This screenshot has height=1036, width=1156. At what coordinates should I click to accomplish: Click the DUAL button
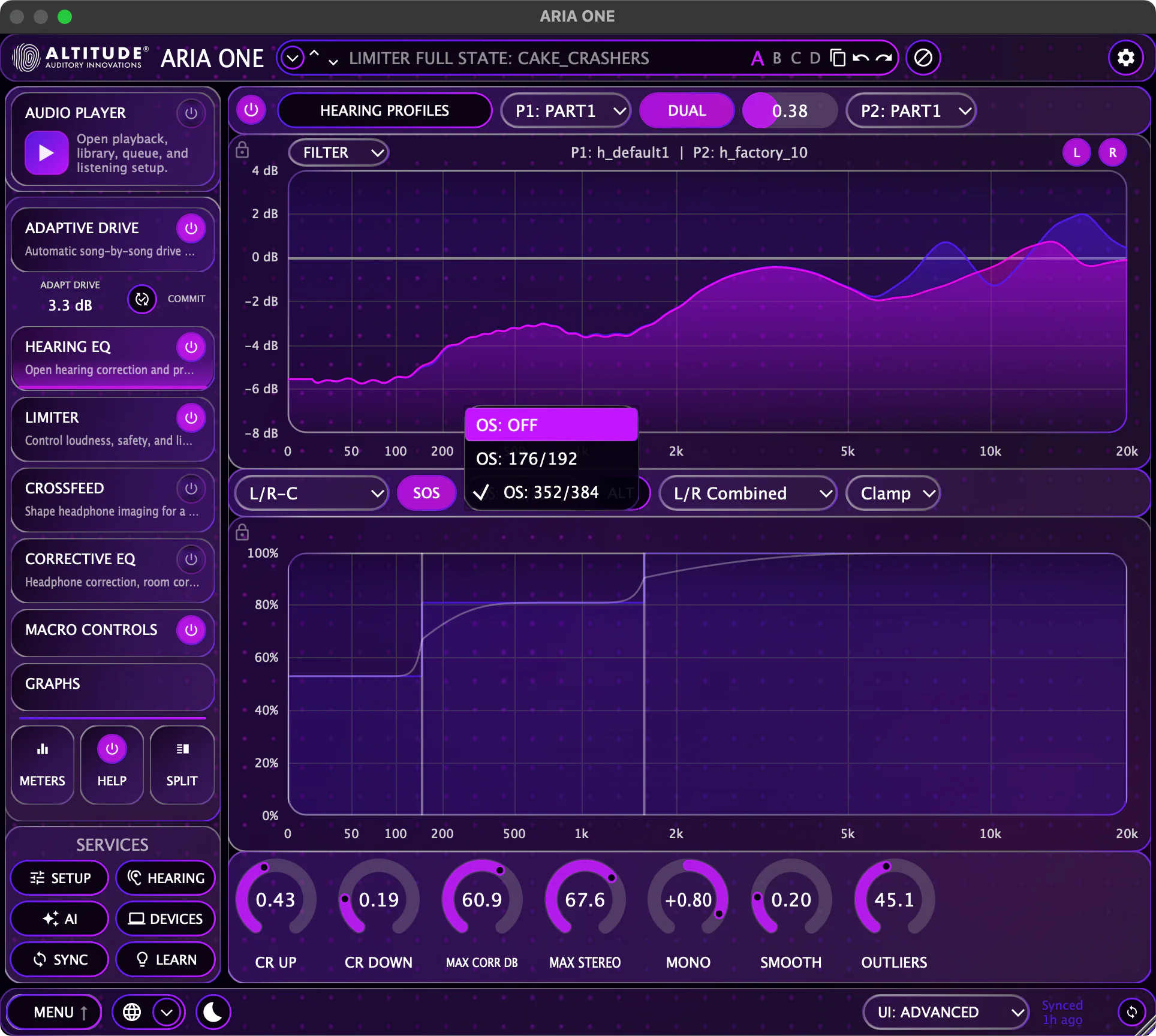pyautogui.click(x=687, y=110)
